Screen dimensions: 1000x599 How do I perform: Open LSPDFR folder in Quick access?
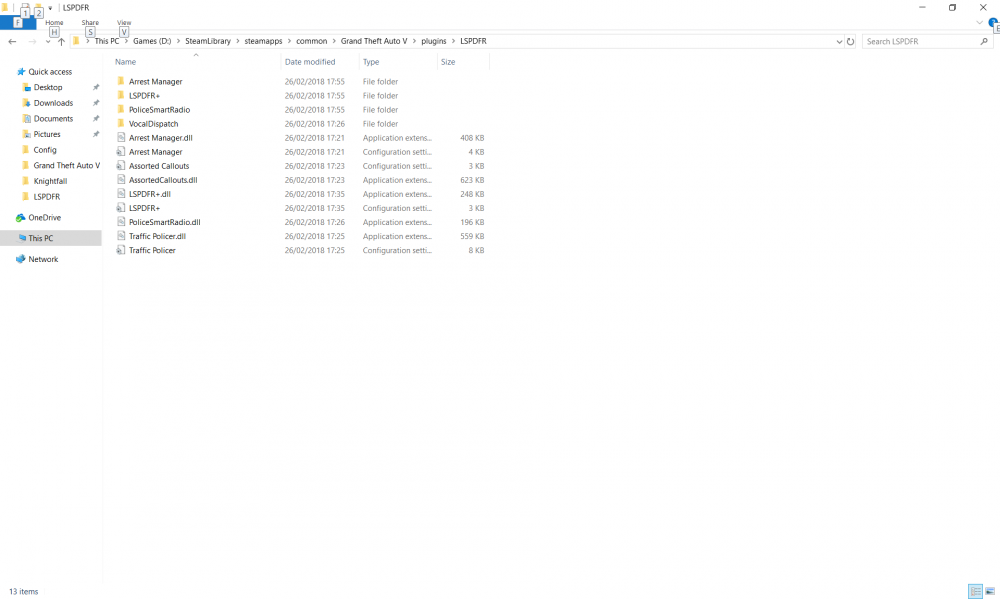[47, 196]
